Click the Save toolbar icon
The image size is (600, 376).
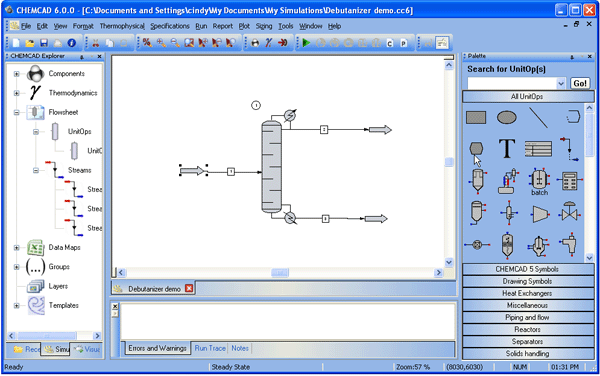44,43
